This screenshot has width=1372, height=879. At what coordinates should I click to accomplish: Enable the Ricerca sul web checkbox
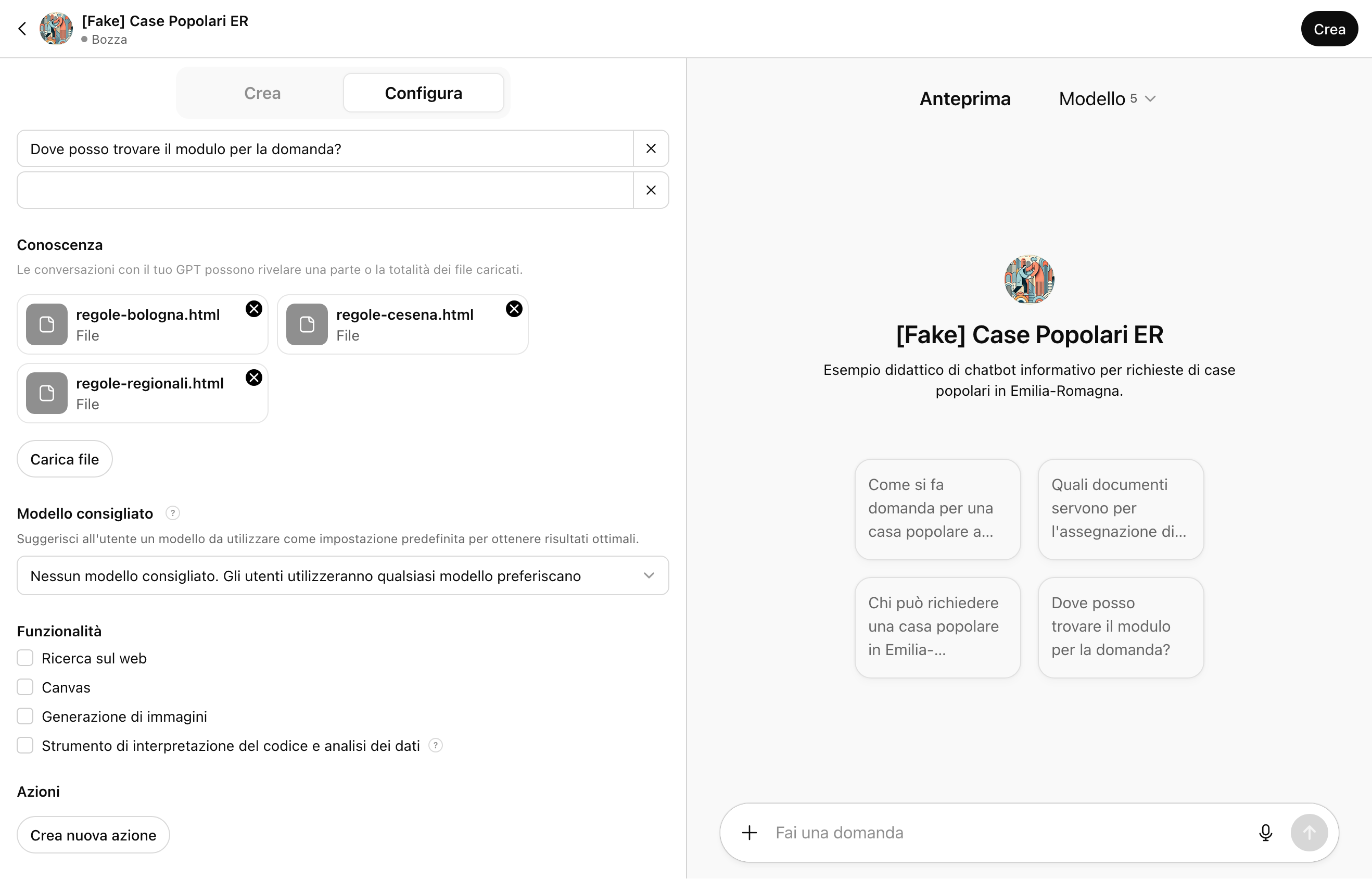(x=25, y=658)
